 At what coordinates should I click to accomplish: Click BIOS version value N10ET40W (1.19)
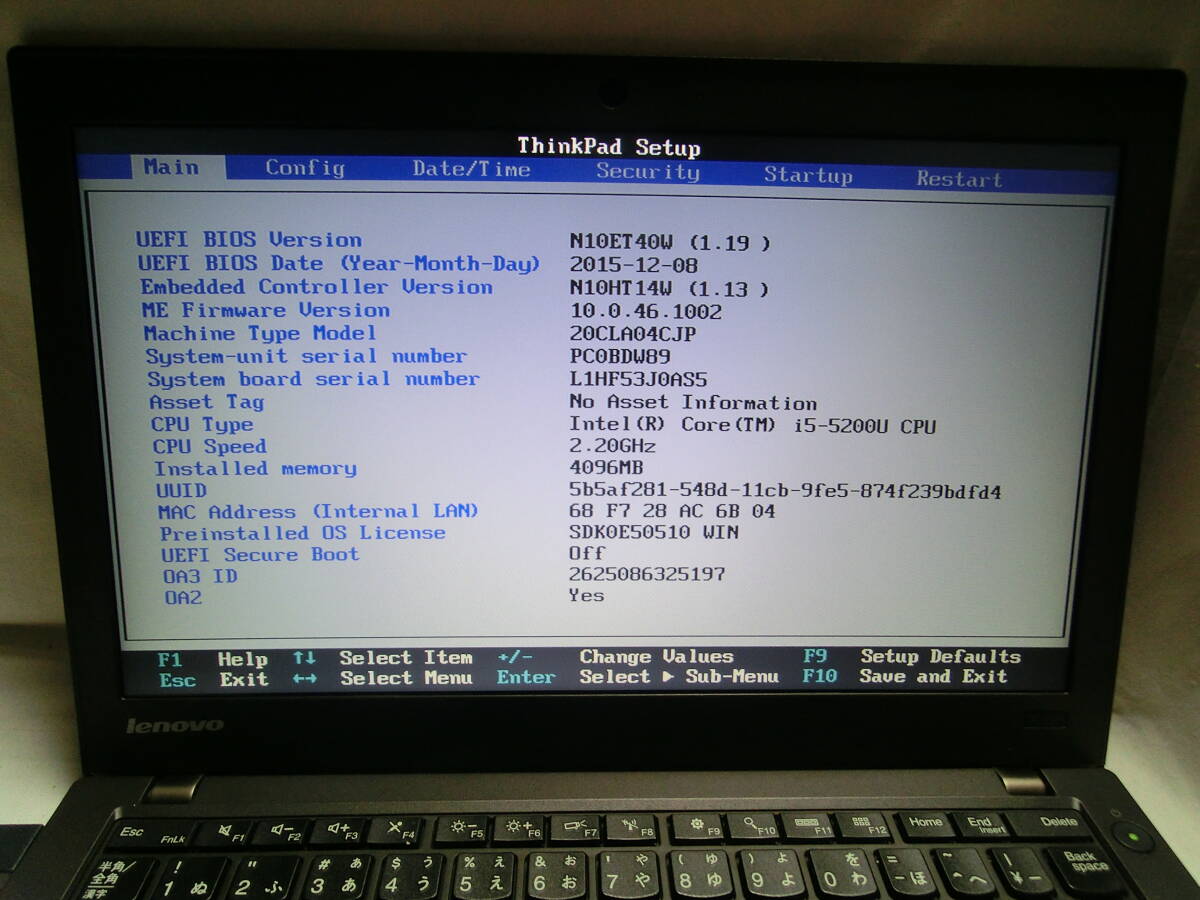(670, 242)
